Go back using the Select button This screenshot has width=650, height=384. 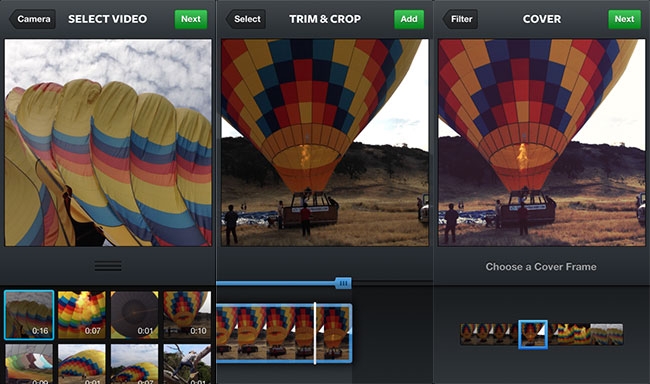tap(246, 19)
